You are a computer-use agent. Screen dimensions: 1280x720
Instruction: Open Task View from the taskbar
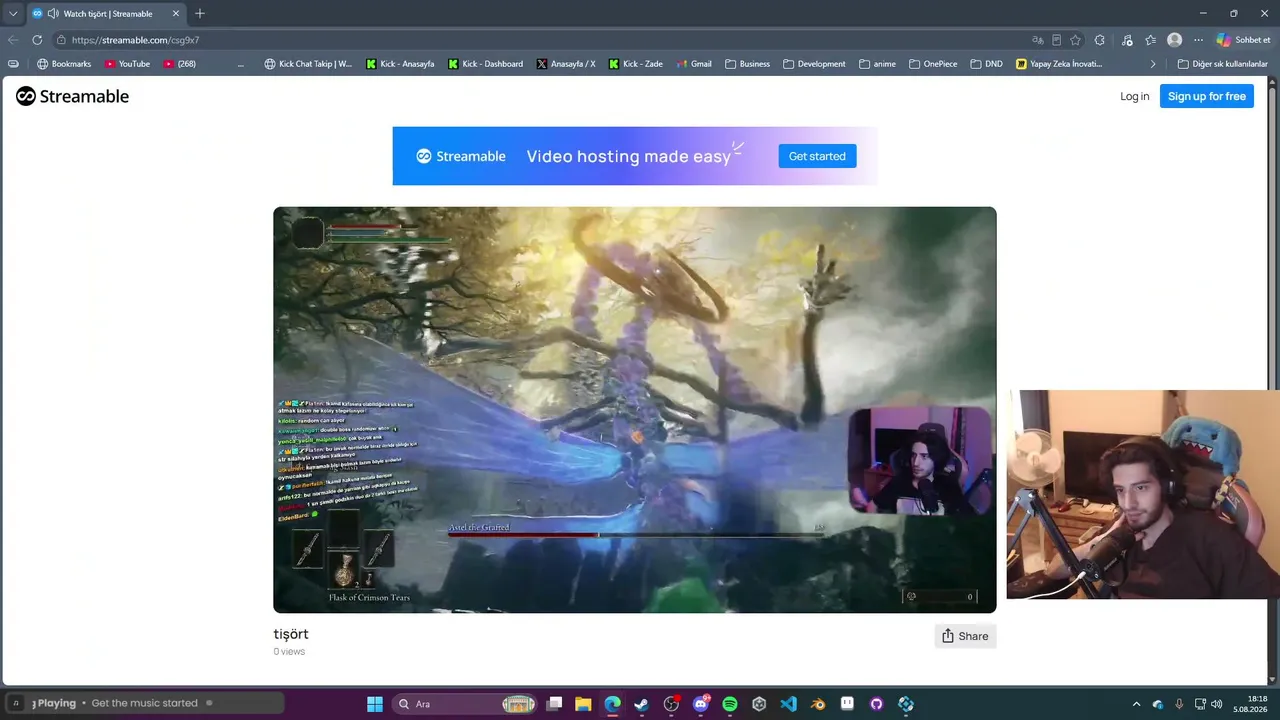pyautogui.click(x=554, y=704)
